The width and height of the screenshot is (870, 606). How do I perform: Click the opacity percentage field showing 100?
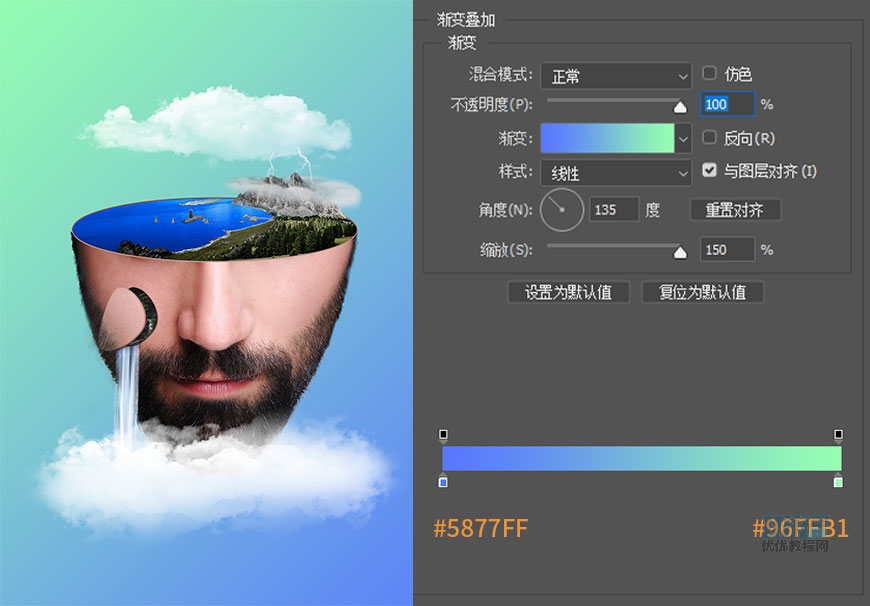coord(727,104)
